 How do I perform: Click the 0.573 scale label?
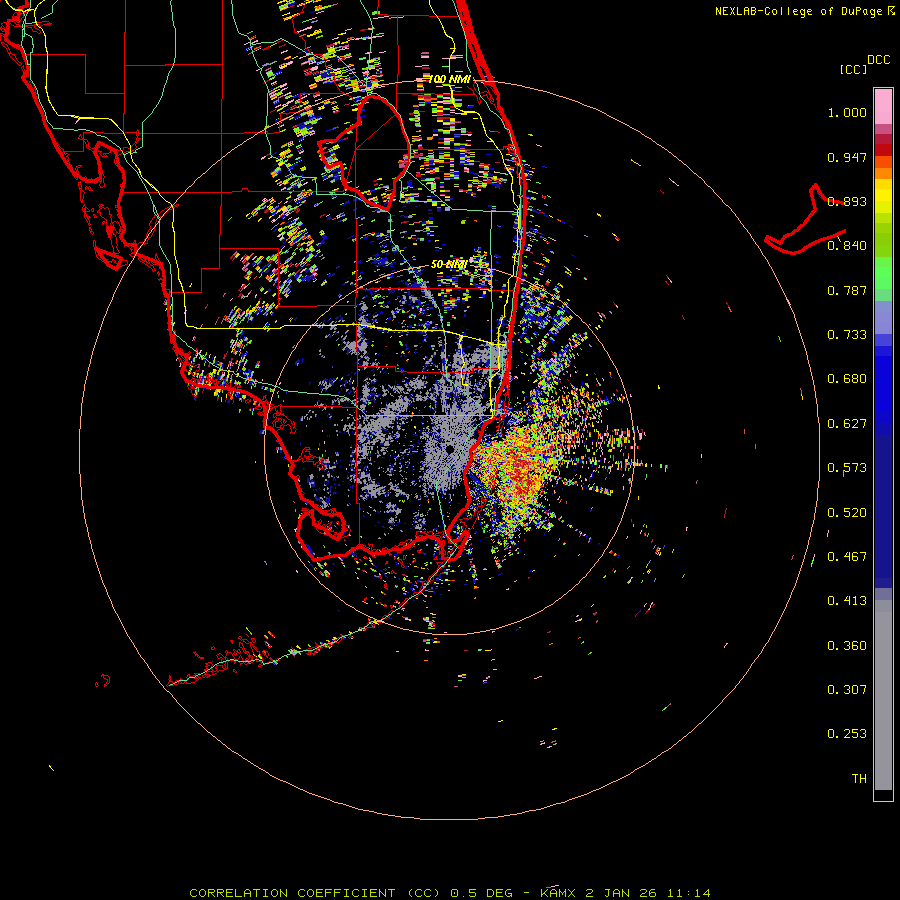point(847,468)
